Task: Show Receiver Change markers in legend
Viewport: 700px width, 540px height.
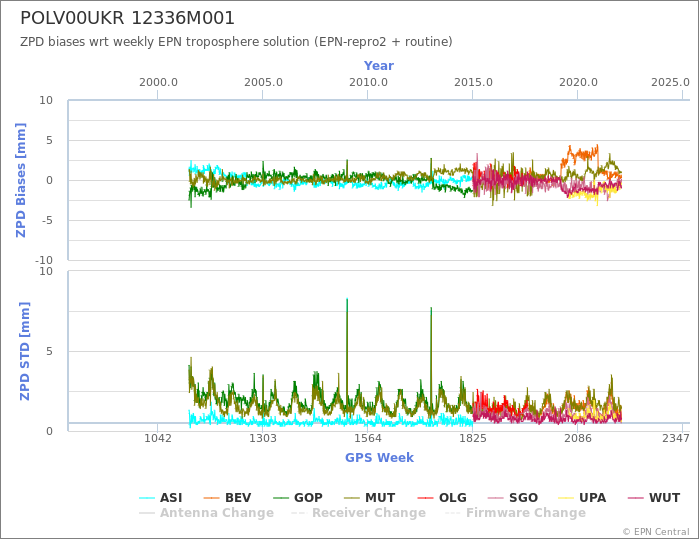Action: (358, 513)
